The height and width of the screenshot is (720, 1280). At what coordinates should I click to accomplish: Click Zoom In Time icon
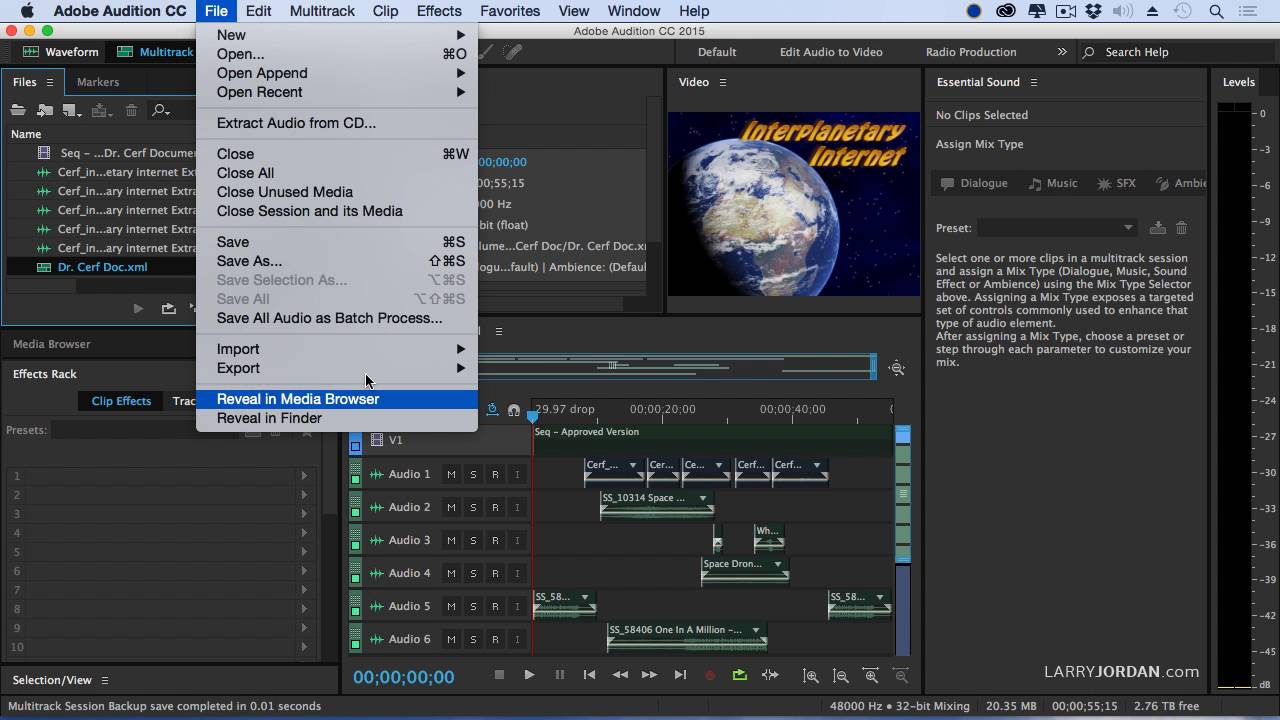pyautogui.click(x=871, y=676)
